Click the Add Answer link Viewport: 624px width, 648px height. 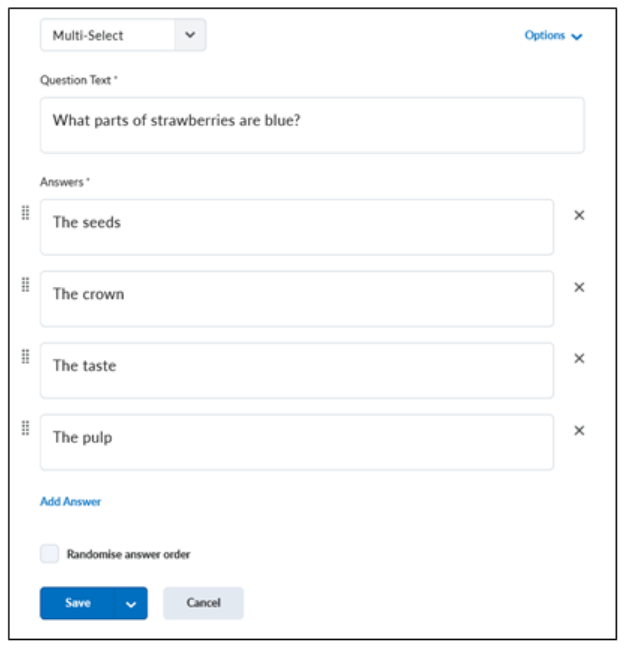pos(70,501)
